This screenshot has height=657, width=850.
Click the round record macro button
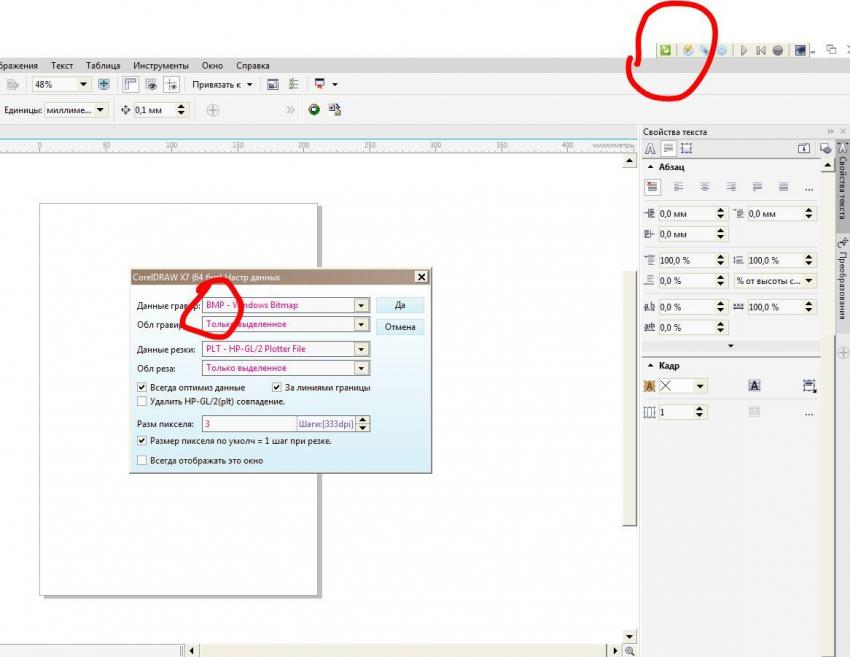tap(777, 50)
